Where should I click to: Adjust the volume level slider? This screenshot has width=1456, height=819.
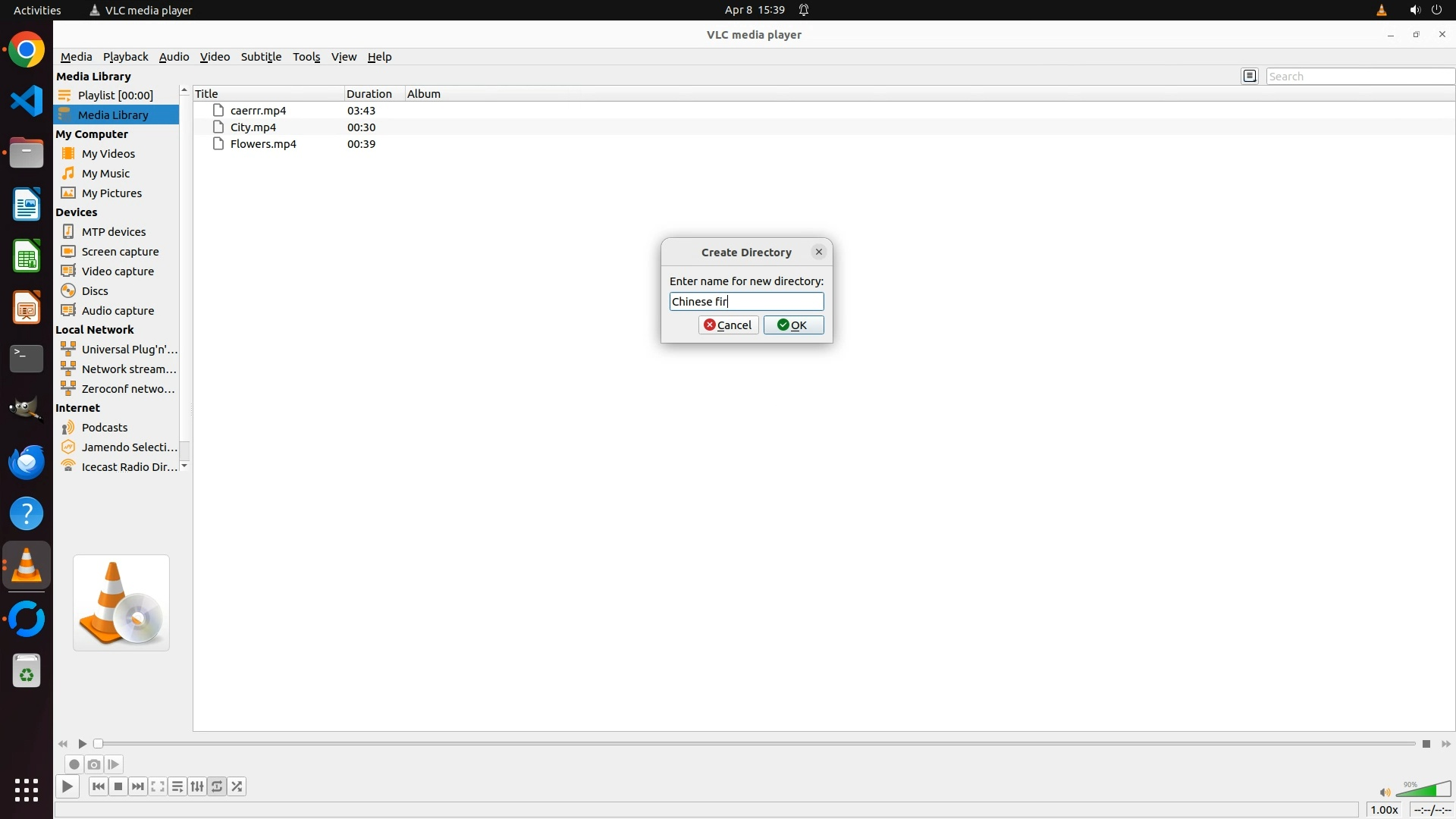click(x=1423, y=790)
